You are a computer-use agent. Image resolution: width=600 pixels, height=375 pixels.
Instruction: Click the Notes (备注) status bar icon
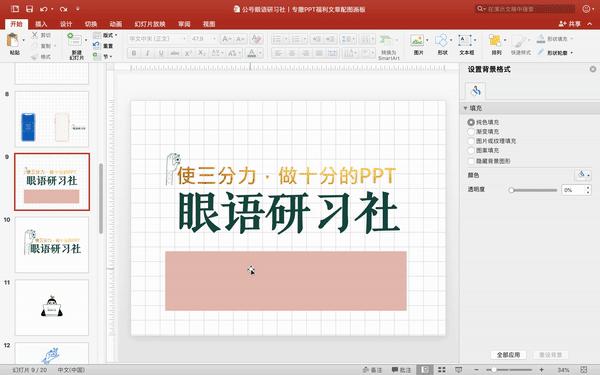point(372,370)
